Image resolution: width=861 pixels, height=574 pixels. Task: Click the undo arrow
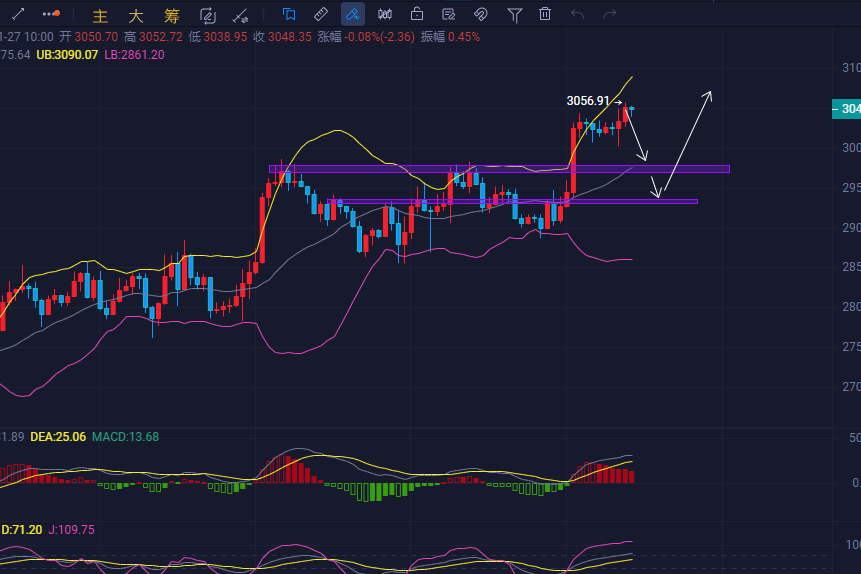577,14
